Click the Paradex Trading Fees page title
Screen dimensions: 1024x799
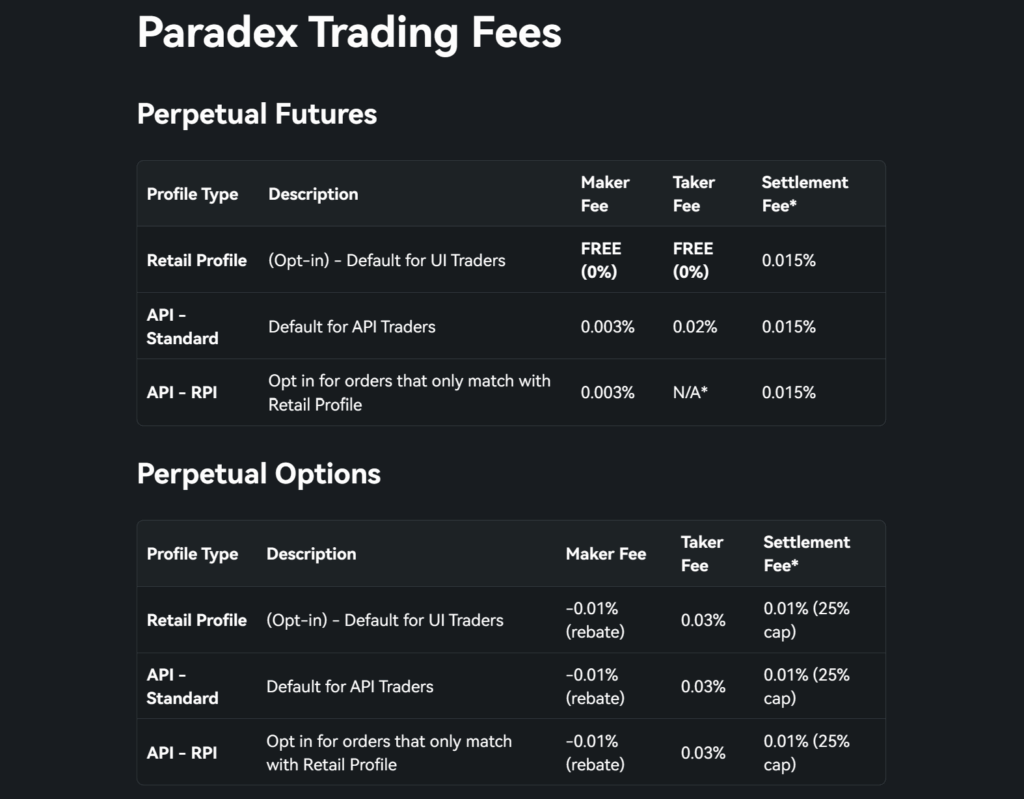[349, 33]
